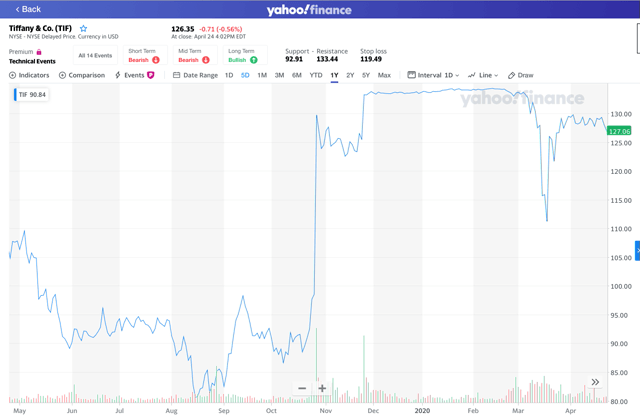Select the 1D time range
The height and width of the screenshot is (420, 640).
tap(229, 75)
